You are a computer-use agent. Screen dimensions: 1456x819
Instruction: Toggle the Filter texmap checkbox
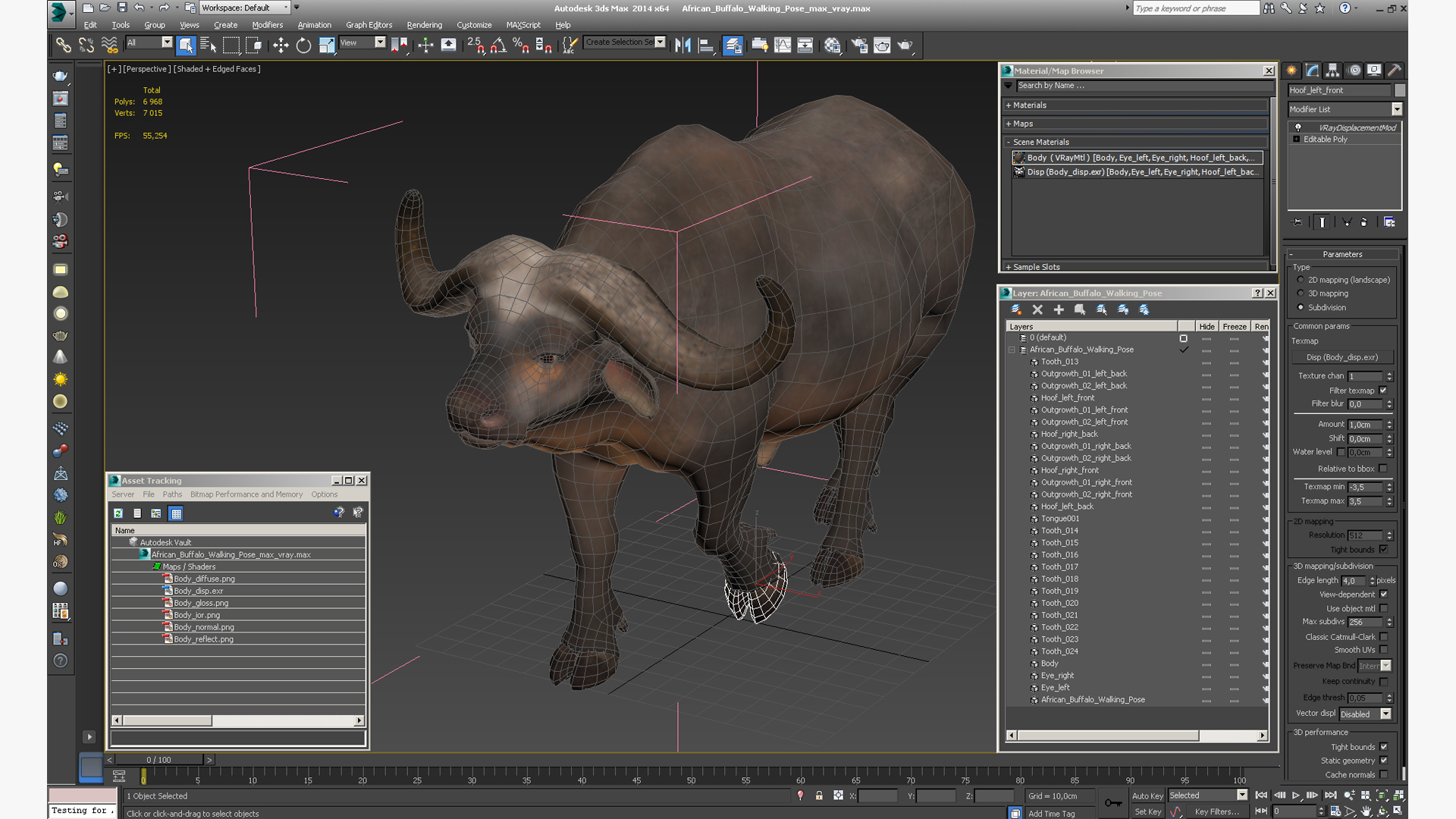point(1383,391)
